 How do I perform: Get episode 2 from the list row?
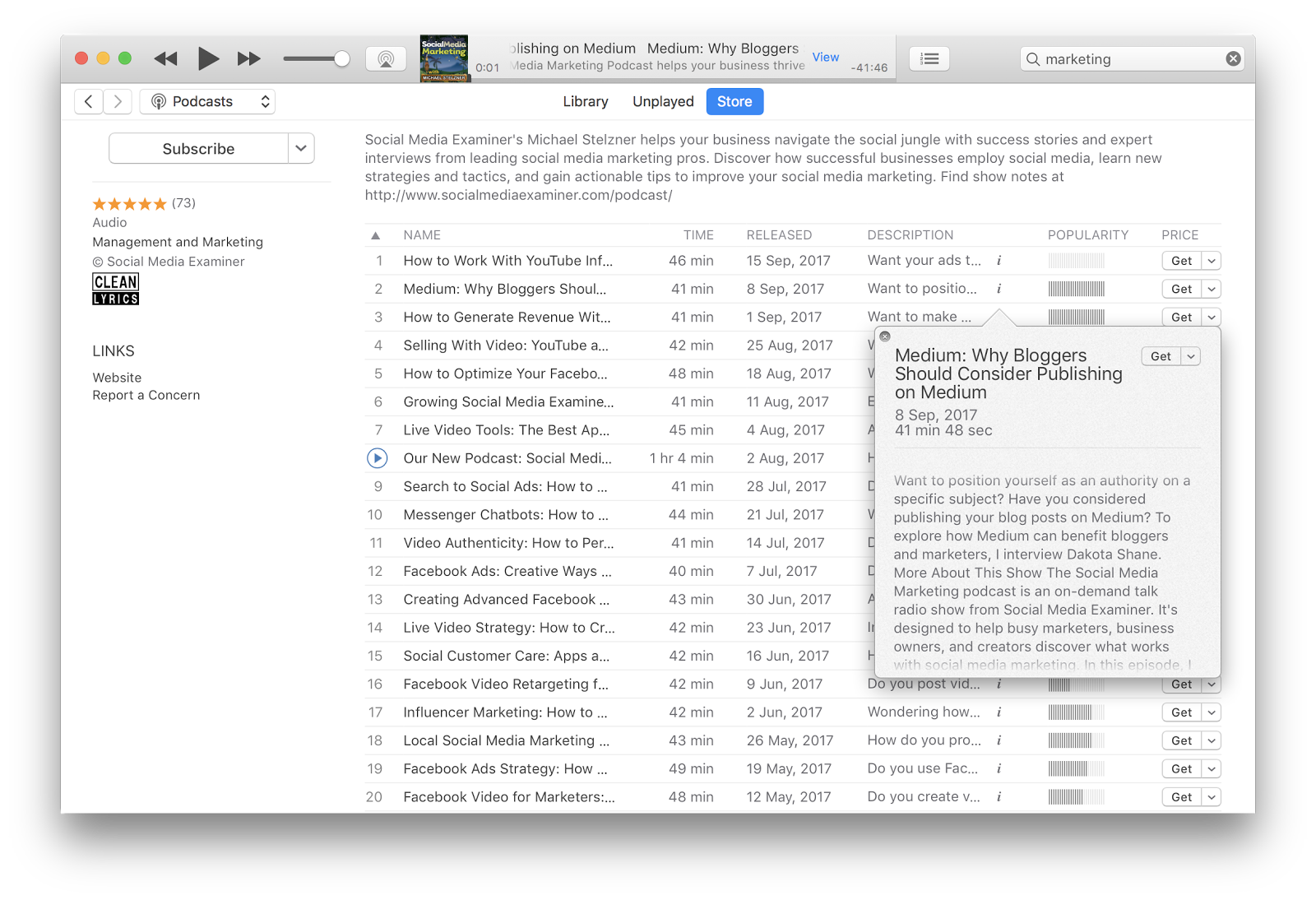tap(1181, 289)
